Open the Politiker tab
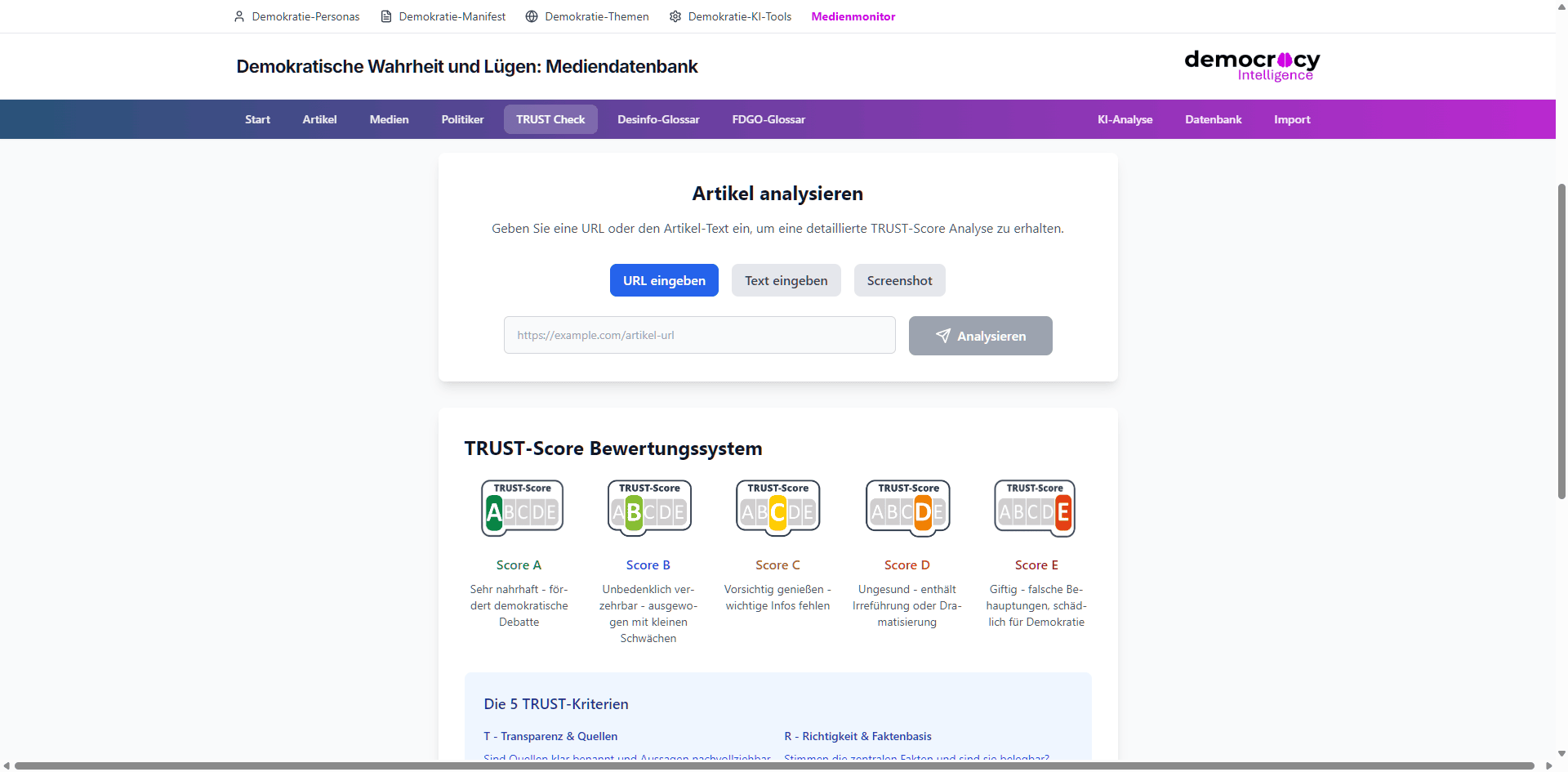Viewport: 1568px width, 772px height. (x=462, y=119)
